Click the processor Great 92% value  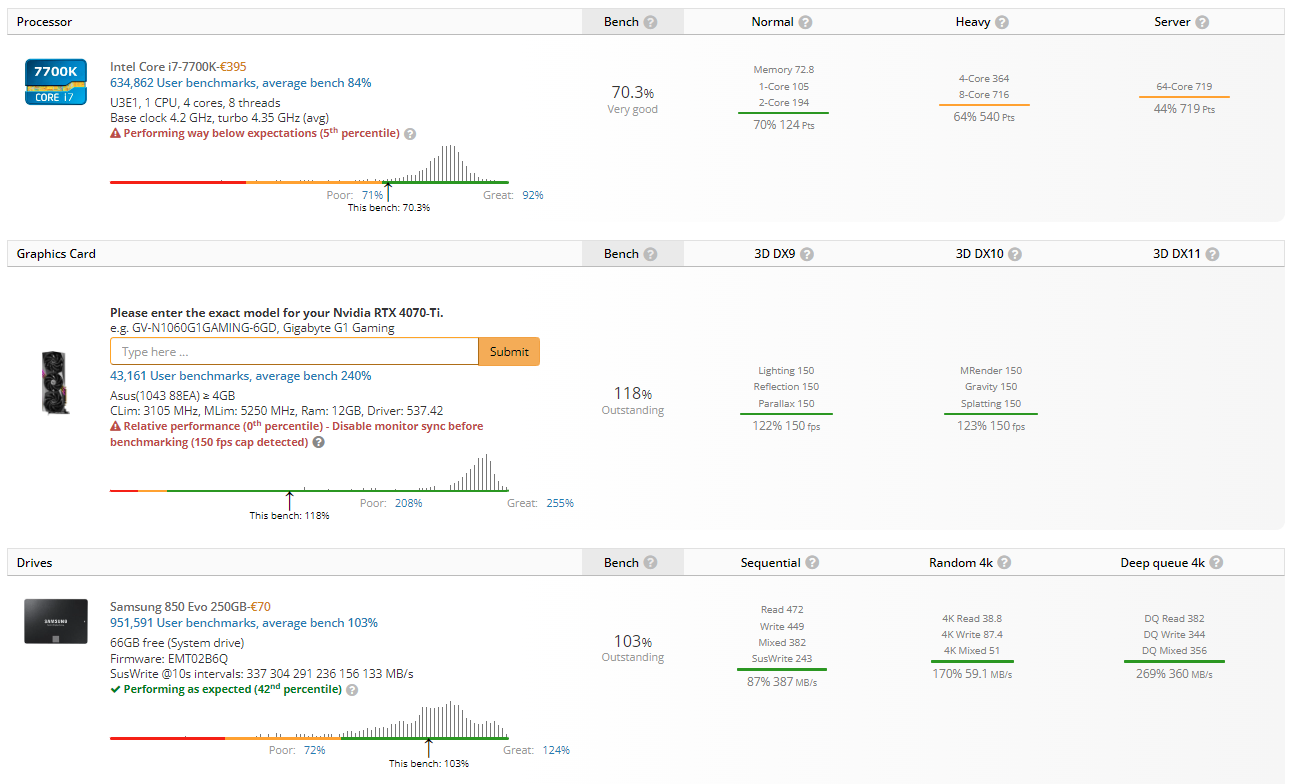(532, 195)
